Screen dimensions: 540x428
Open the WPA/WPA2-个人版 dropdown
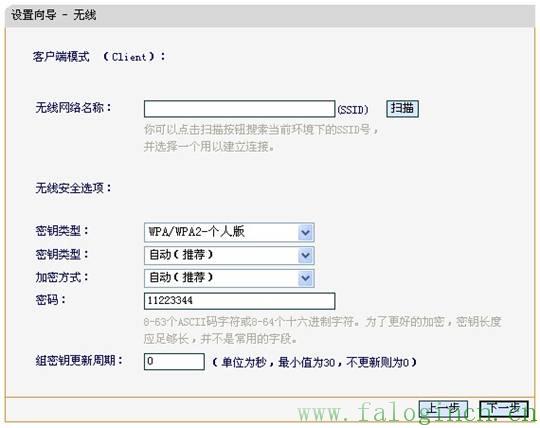(x=229, y=232)
